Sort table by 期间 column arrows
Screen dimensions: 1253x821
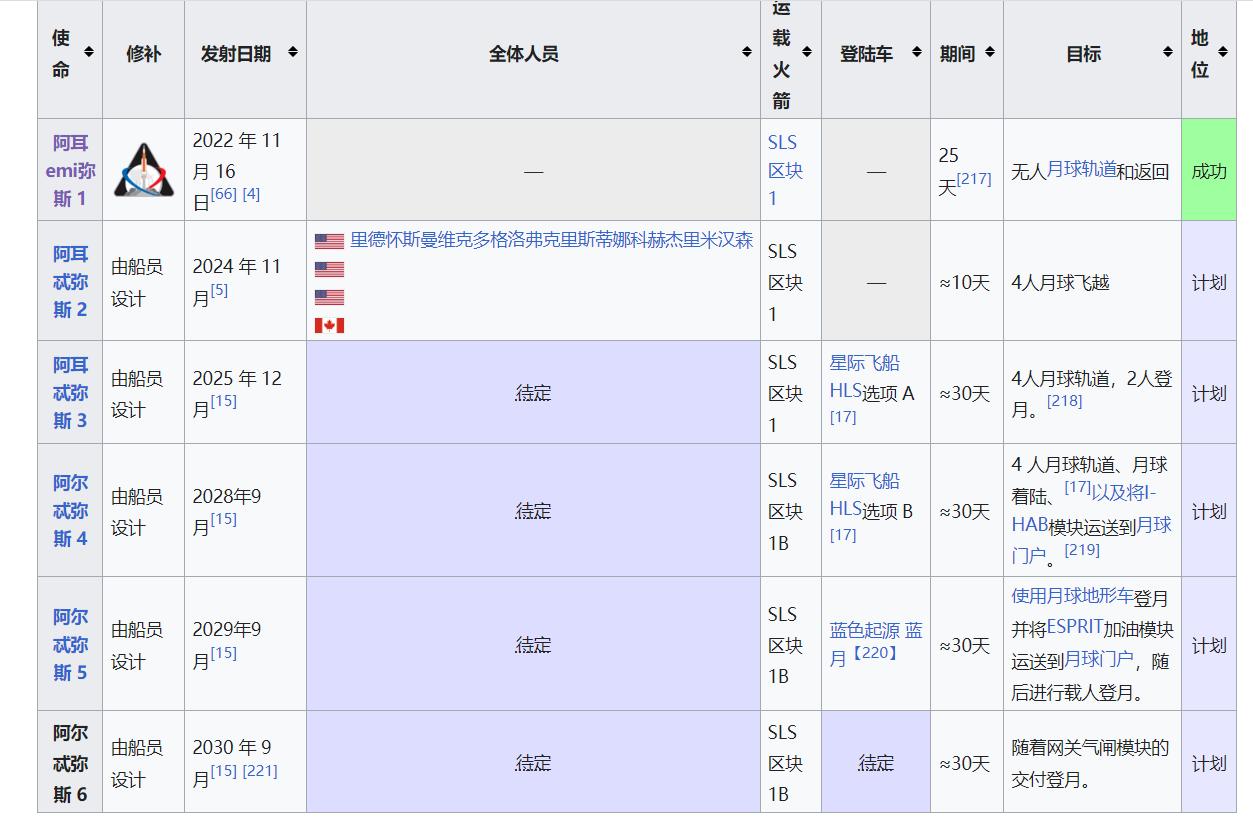pos(989,52)
